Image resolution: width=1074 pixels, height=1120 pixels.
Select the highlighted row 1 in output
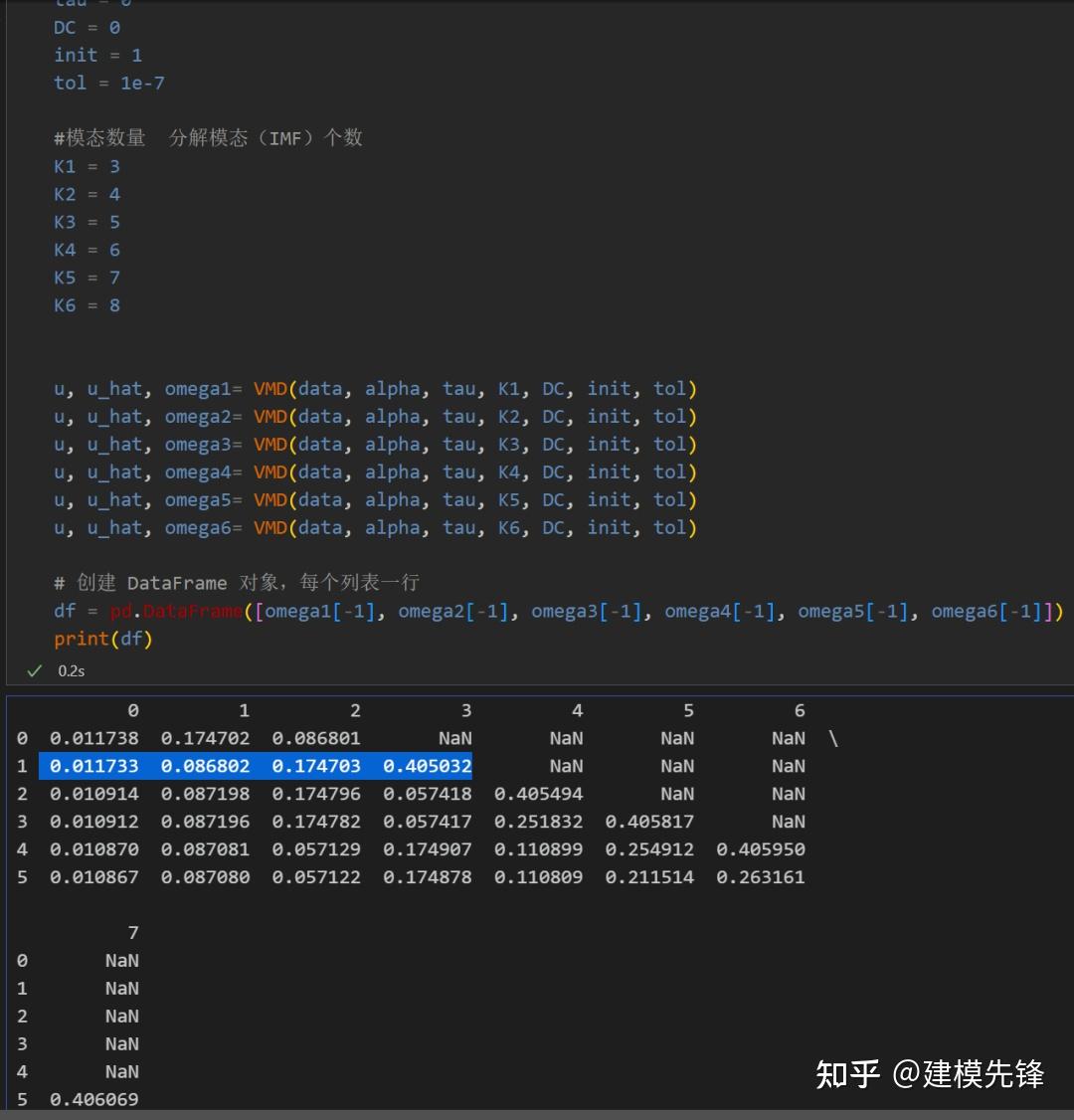click(x=256, y=766)
